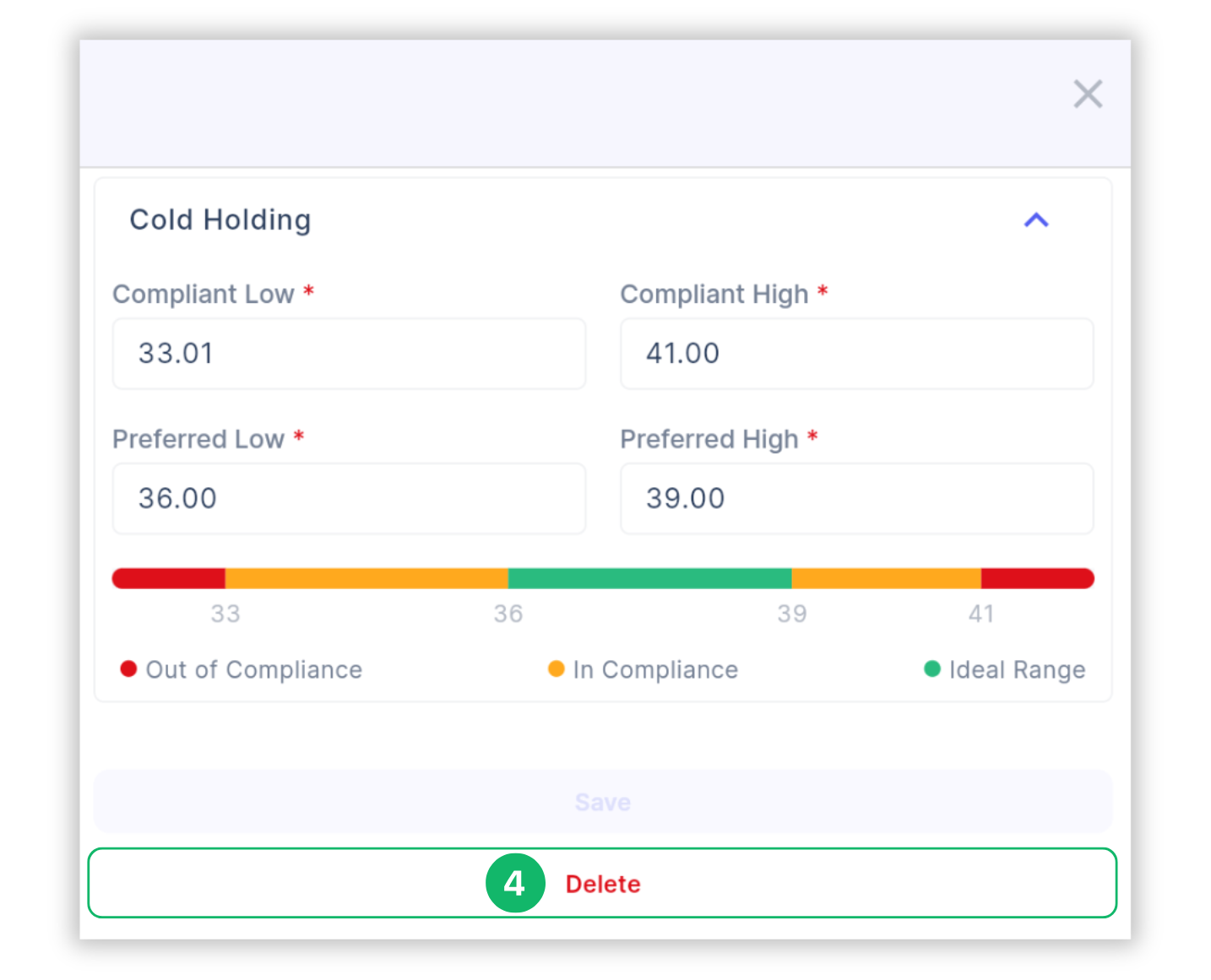
Task: Collapse the Cold Holding section chevron
Action: tap(1036, 220)
